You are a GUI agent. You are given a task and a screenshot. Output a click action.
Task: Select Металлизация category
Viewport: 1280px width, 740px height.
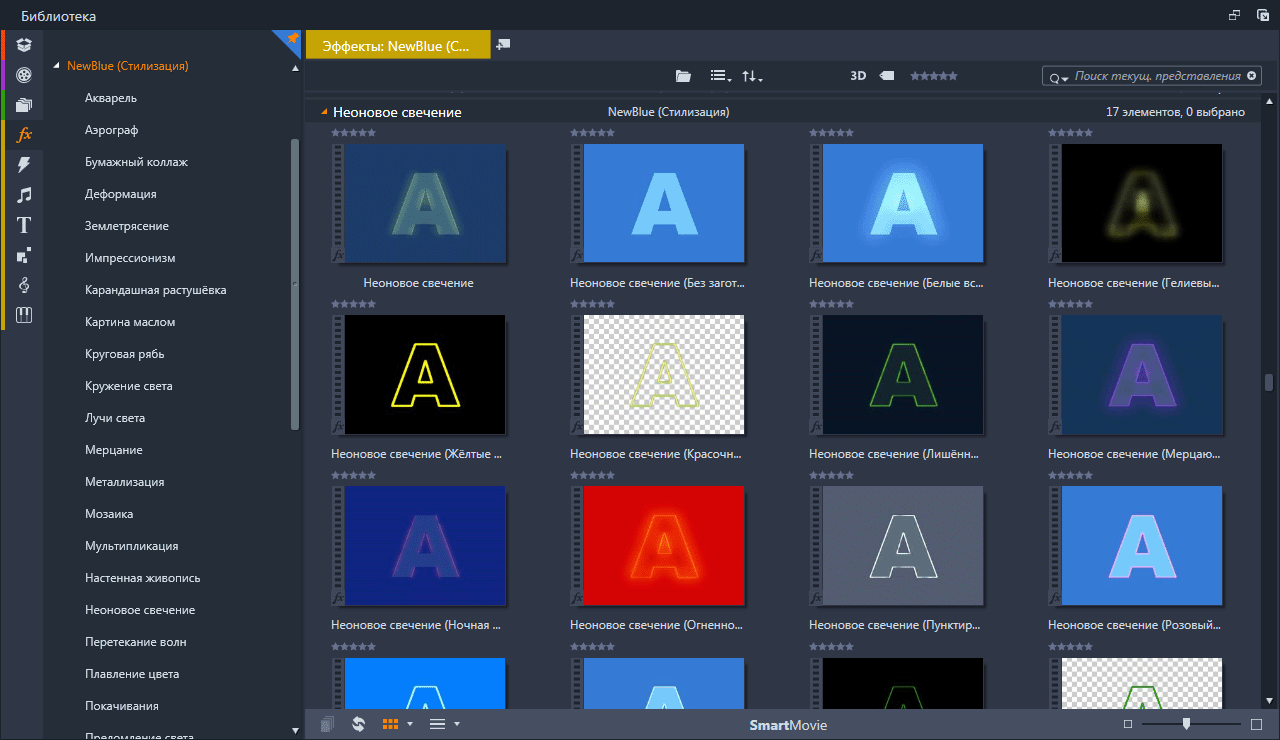125,482
